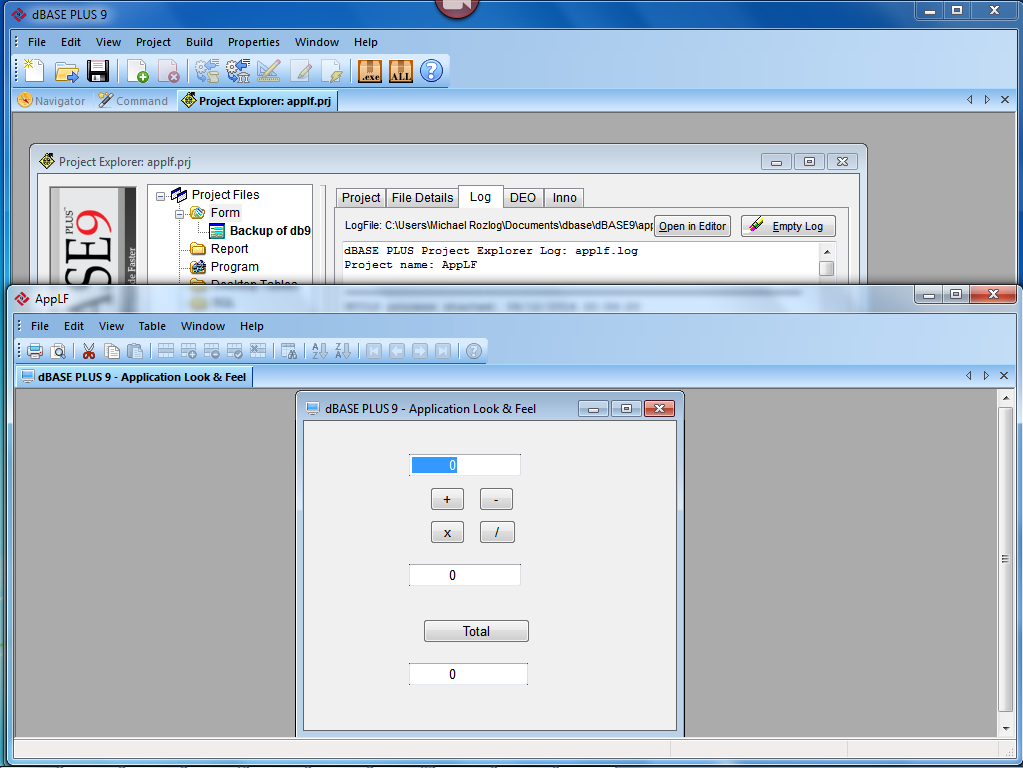Go to previous row with left arrow icon
Screen dimensions: 1023x768
[397, 351]
